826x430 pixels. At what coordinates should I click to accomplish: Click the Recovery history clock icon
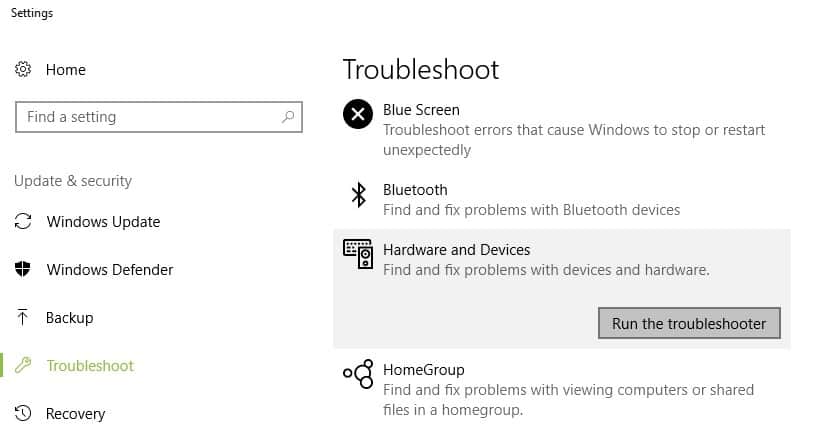23,413
